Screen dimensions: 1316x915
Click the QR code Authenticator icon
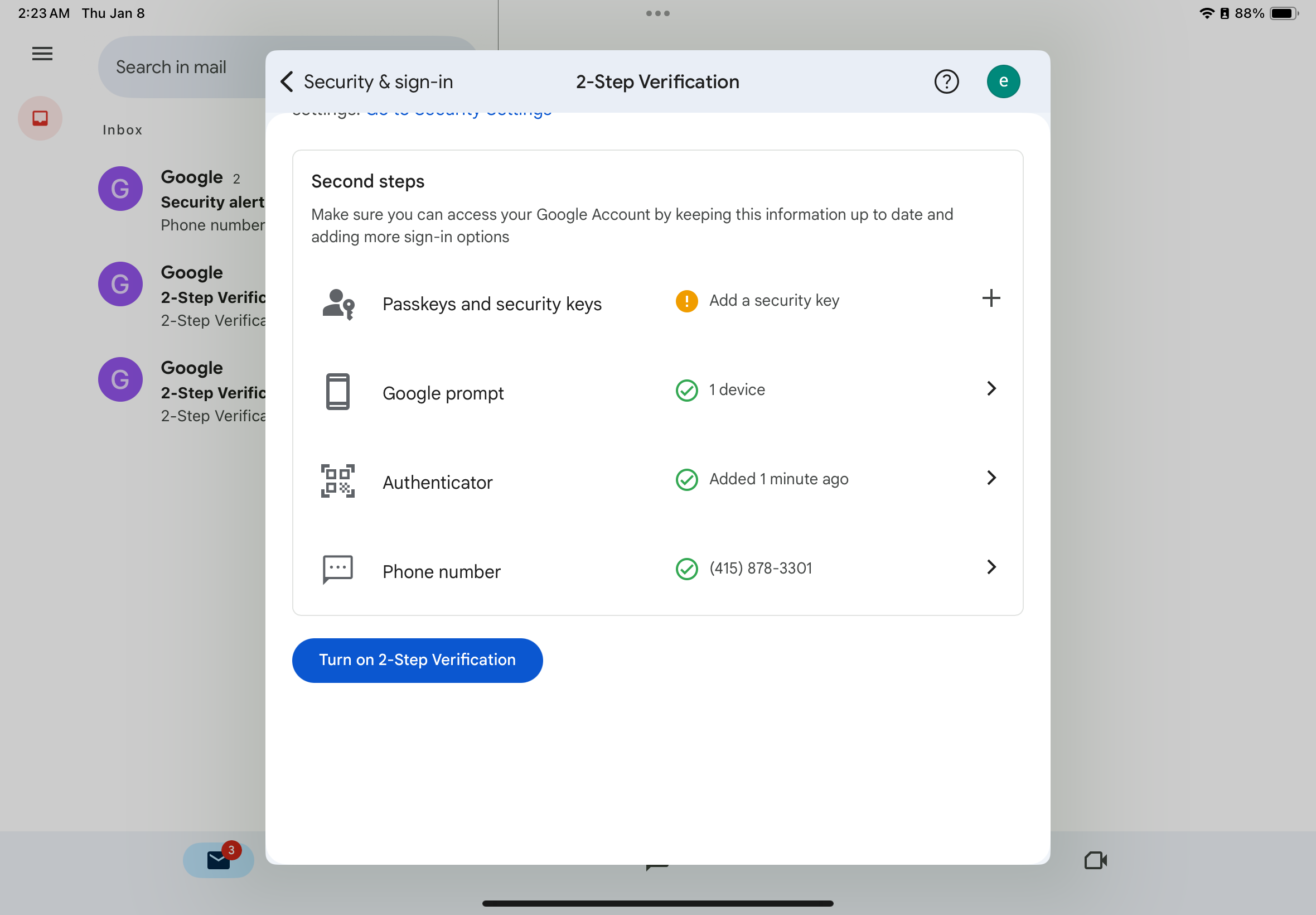(x=338, y=481)
